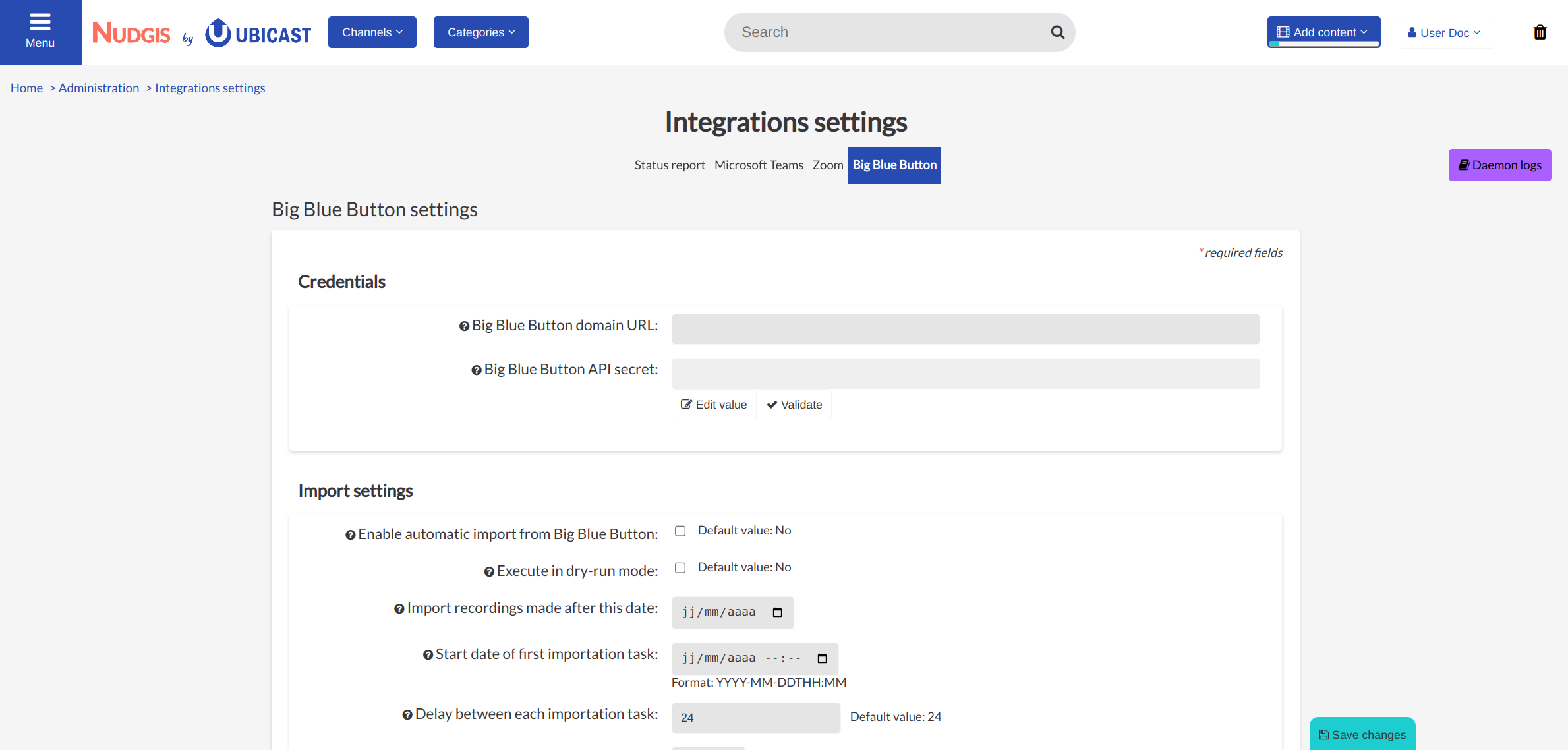Click help icon for dry-run mode
The image size is (1568, 750).
(489, 572)
